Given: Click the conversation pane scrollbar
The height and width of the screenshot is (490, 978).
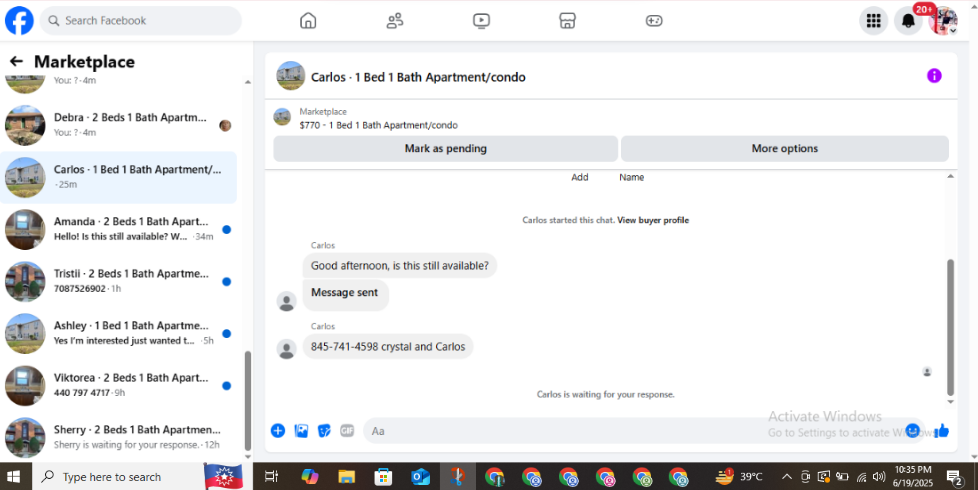Looking at the screenshot, I should click(x=951, y=327).
